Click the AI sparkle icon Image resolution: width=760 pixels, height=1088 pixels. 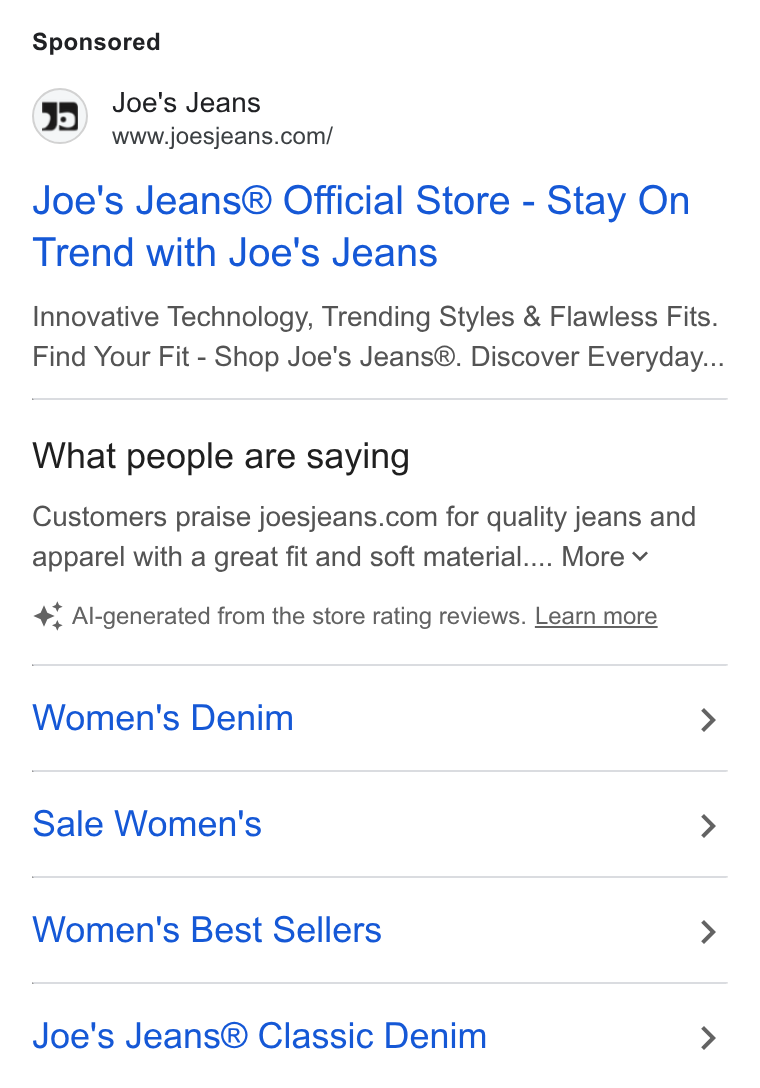coord(48,615)
